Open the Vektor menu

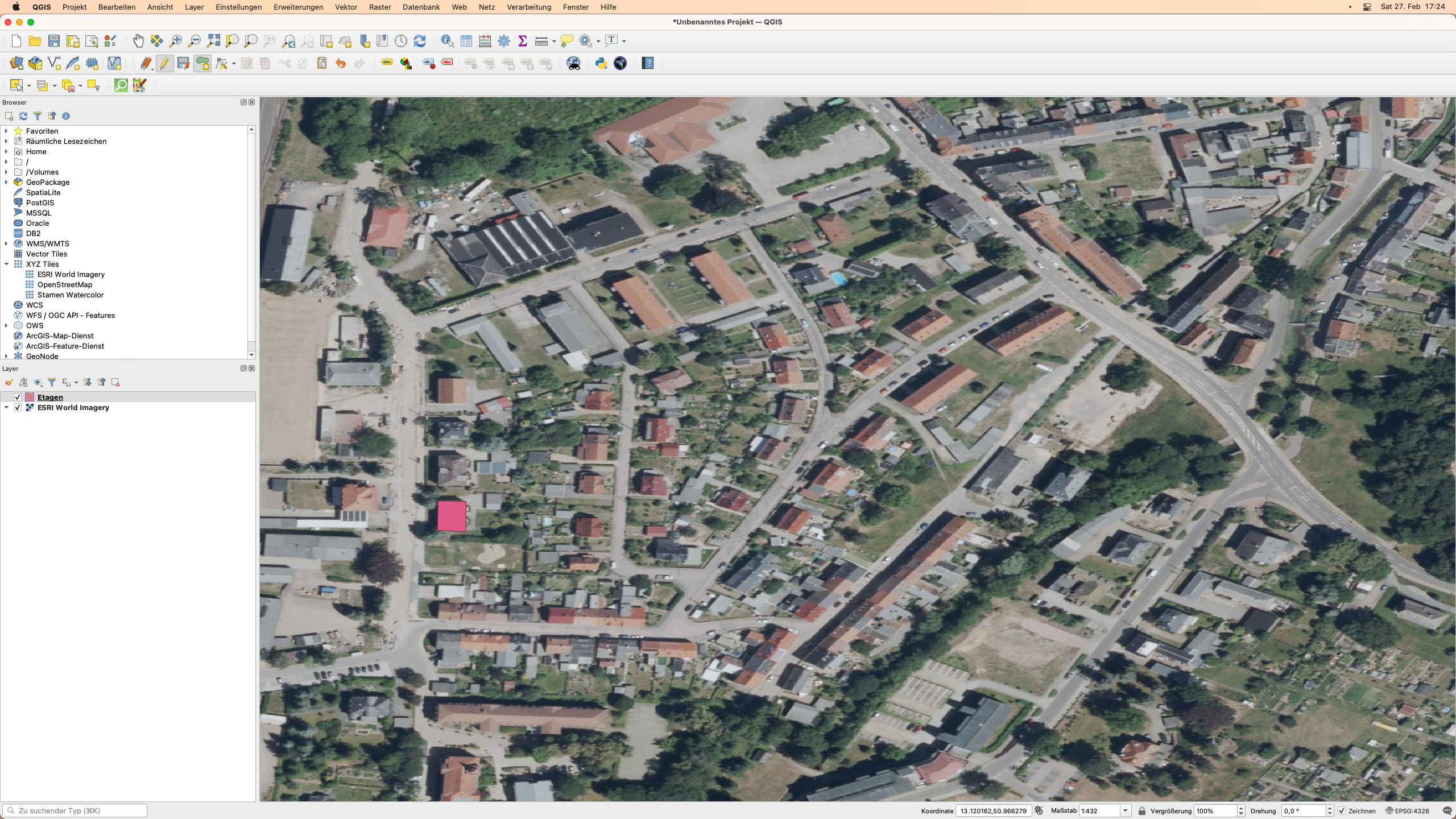(346, 7)
